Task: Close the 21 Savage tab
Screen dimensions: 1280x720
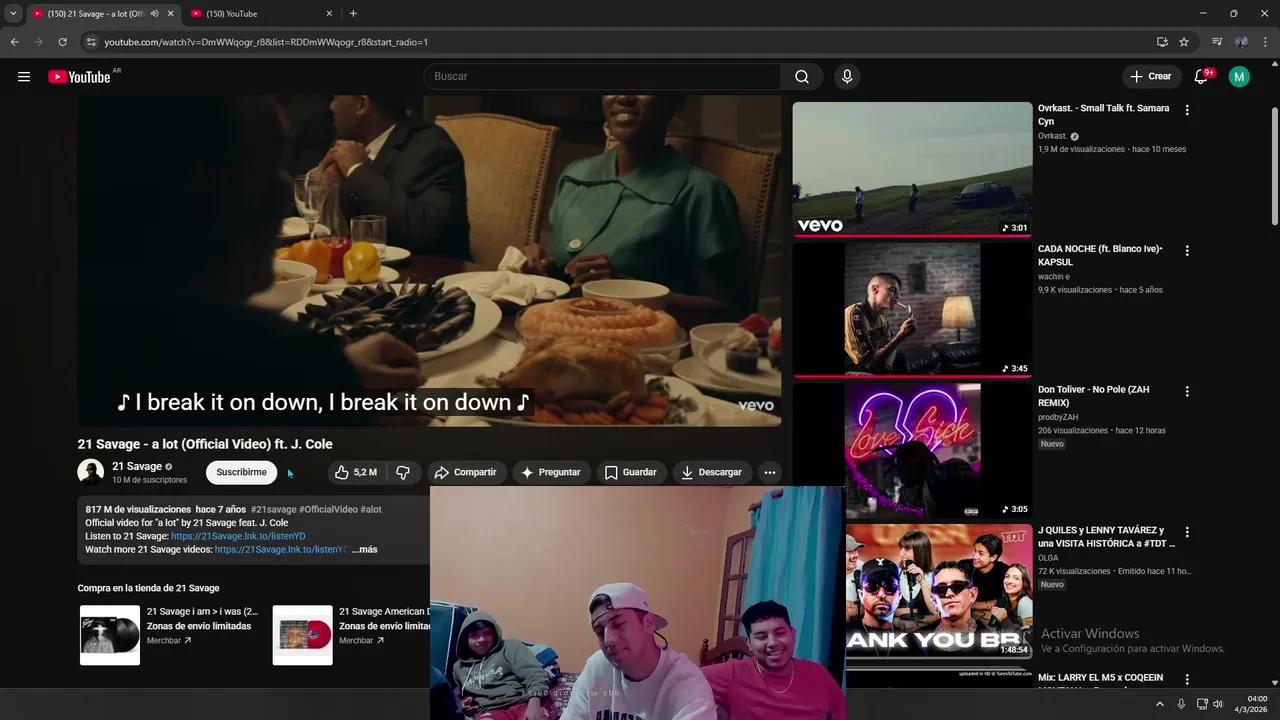Action: (x=170, y=14)
